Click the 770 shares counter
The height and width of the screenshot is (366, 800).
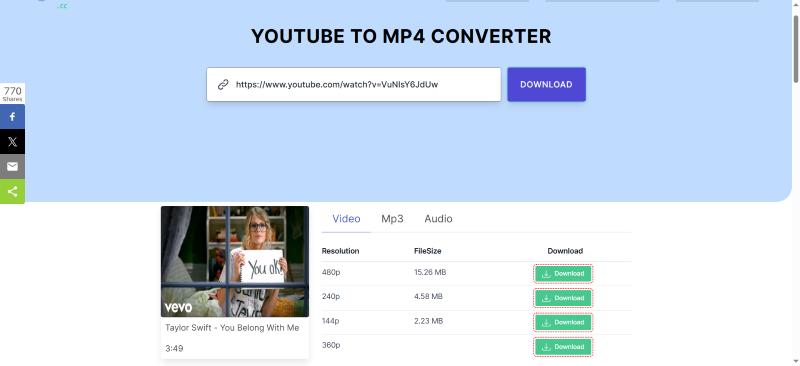pyautogui.click(x=12, y=94)
